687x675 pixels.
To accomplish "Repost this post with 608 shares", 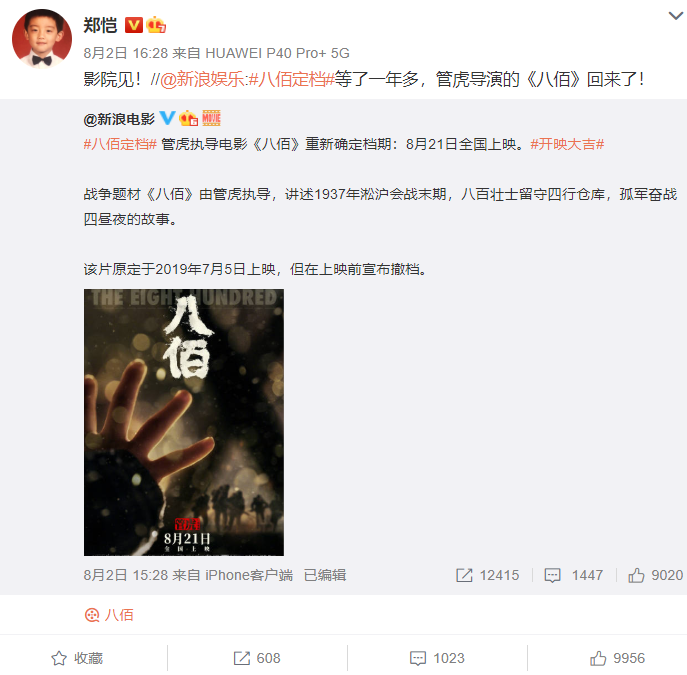I will tap(257, 658).
